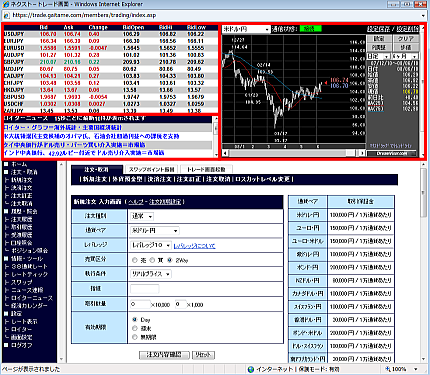Click the square bullet beside ログオフ in sidebar
The width and height of the screenshot is (430, 375).
(x=6, y=345)
